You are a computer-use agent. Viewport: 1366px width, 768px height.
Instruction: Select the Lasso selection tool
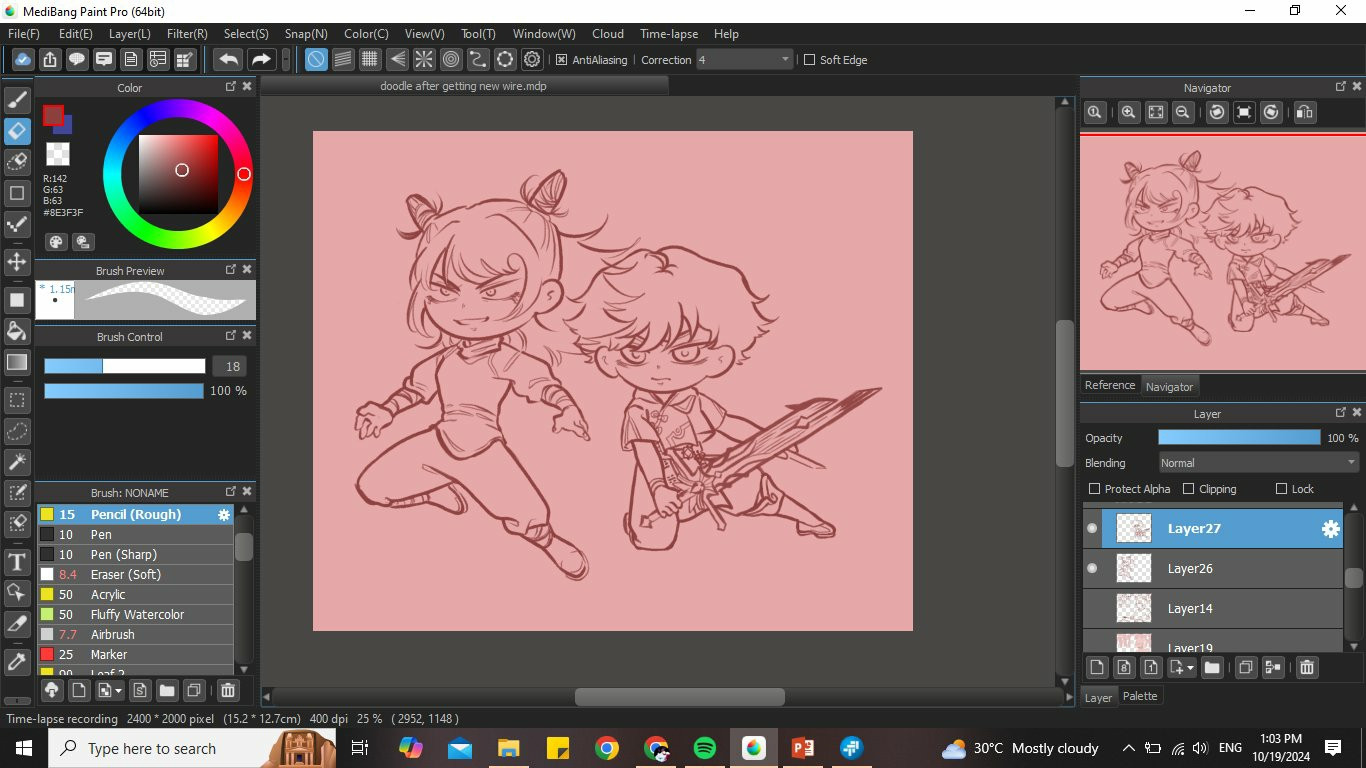[x=17, y=432]
